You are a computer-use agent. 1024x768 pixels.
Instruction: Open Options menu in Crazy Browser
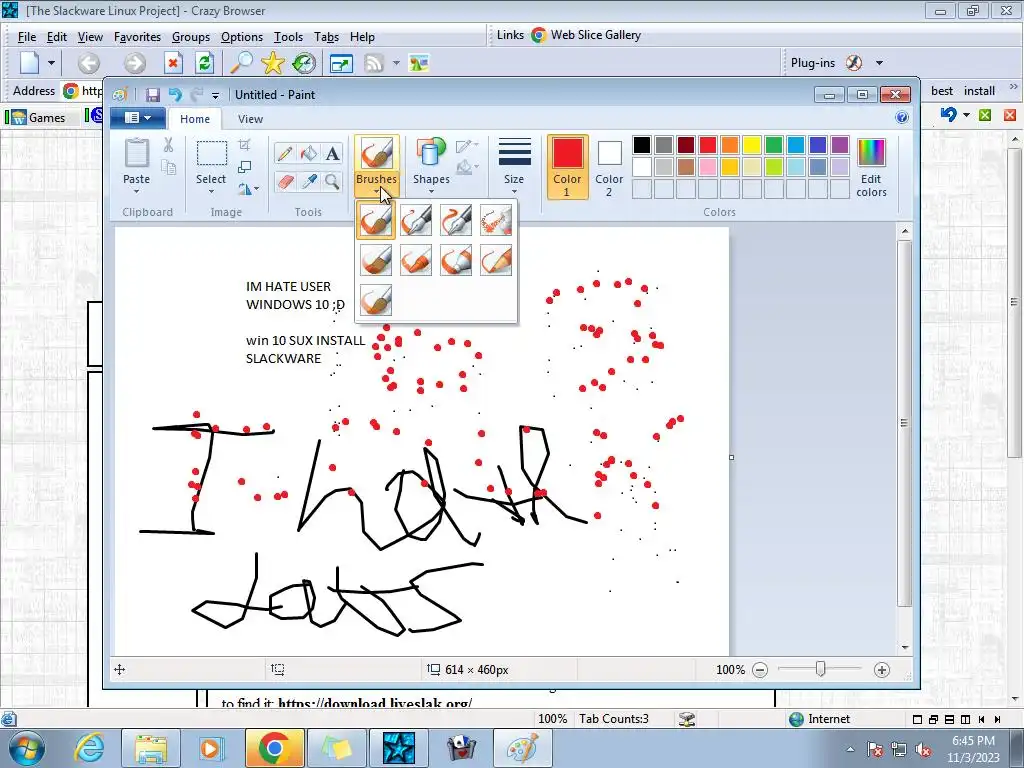tap(242, 37)
